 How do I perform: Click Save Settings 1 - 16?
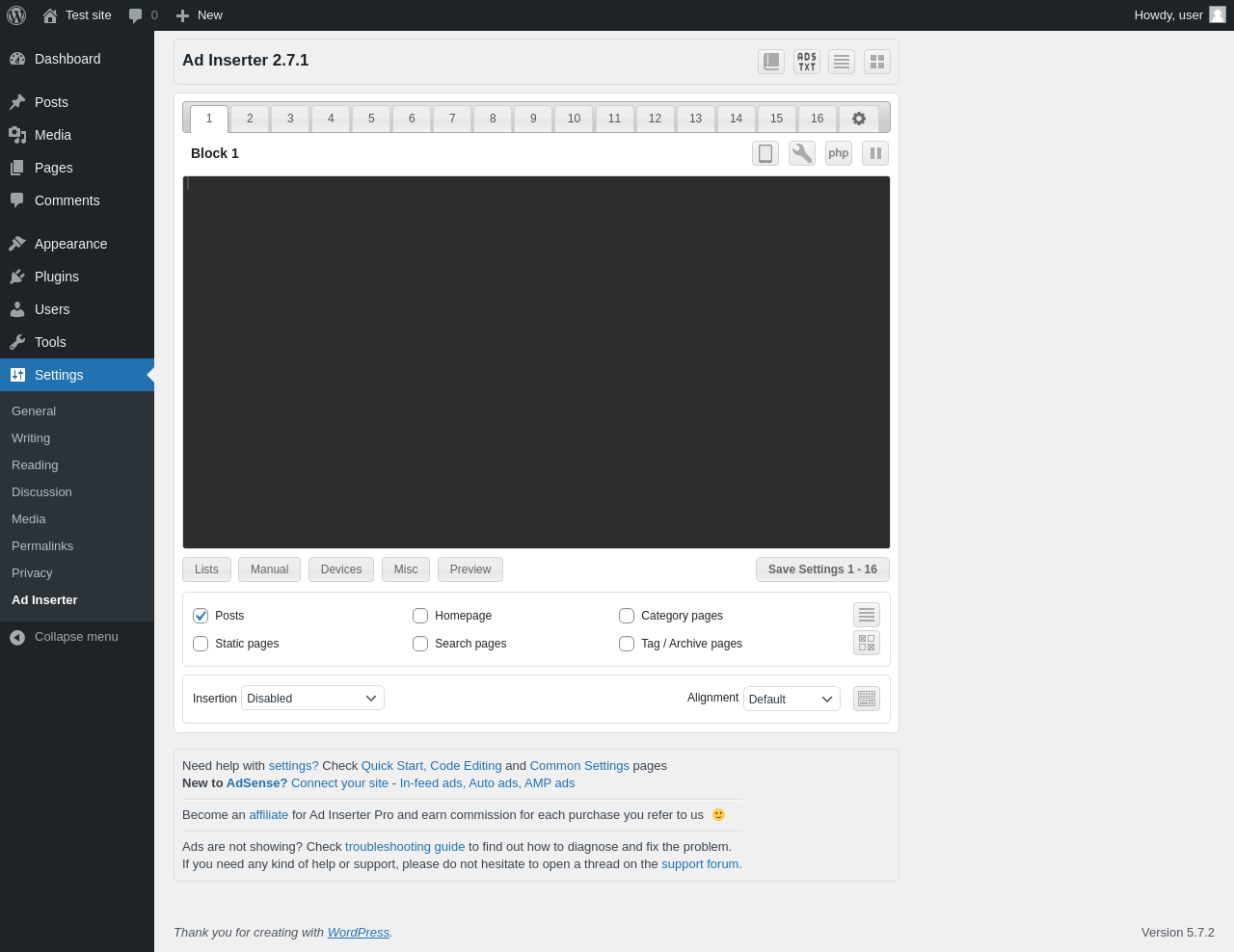(x=822, y=569)
